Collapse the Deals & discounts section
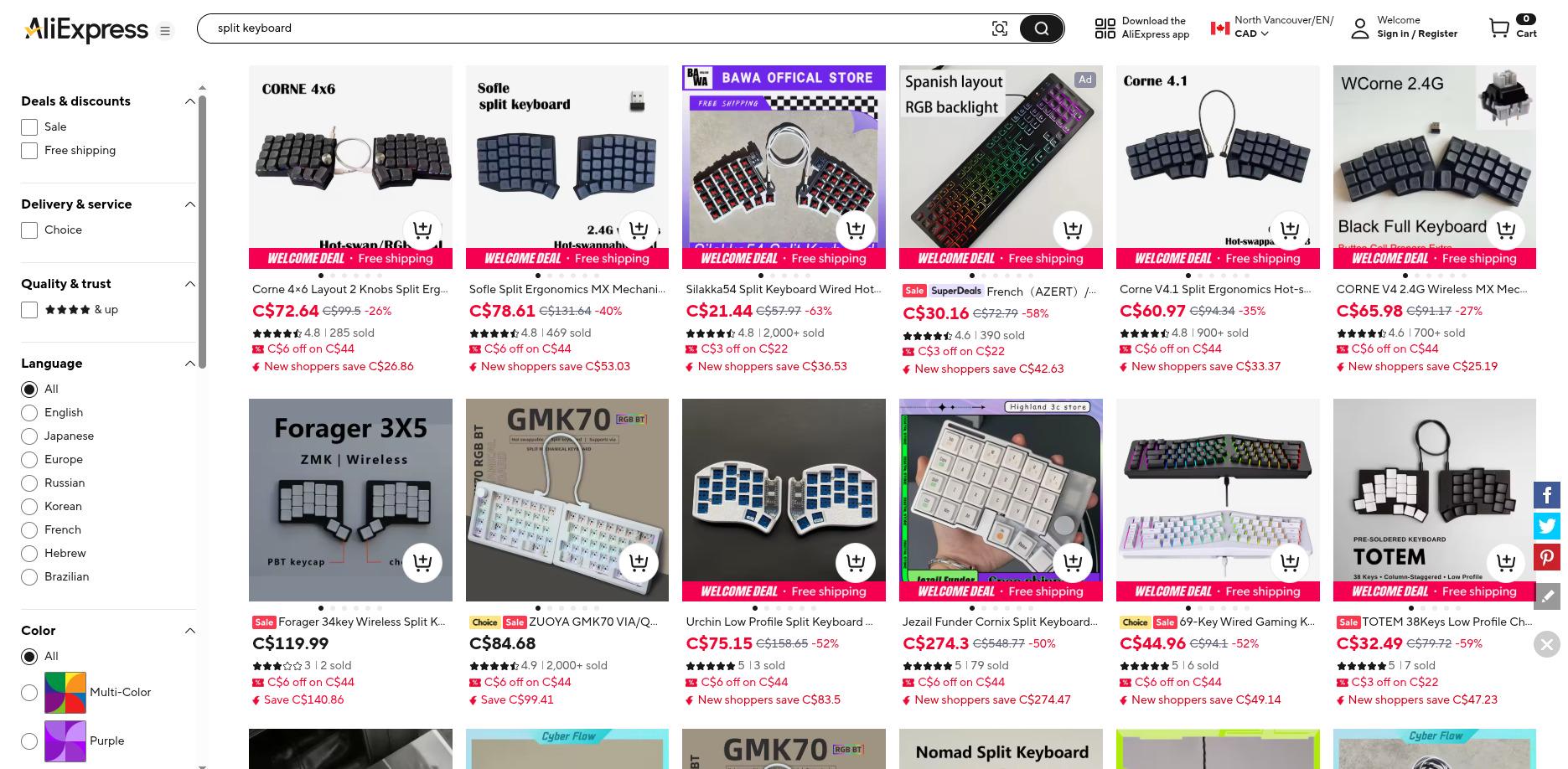 coord(189,101)
